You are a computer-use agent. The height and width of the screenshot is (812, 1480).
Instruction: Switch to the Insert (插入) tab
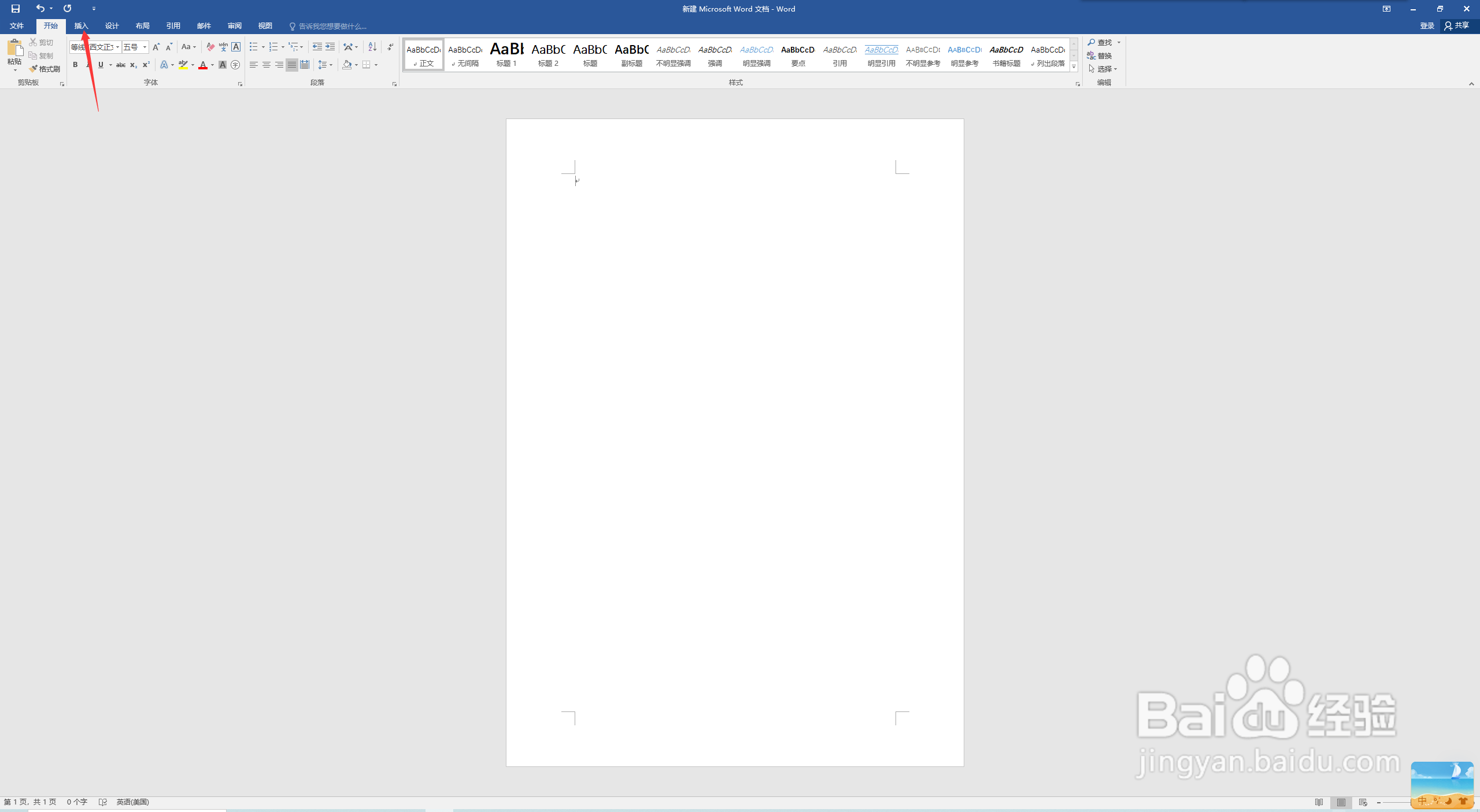coord(82,26)
